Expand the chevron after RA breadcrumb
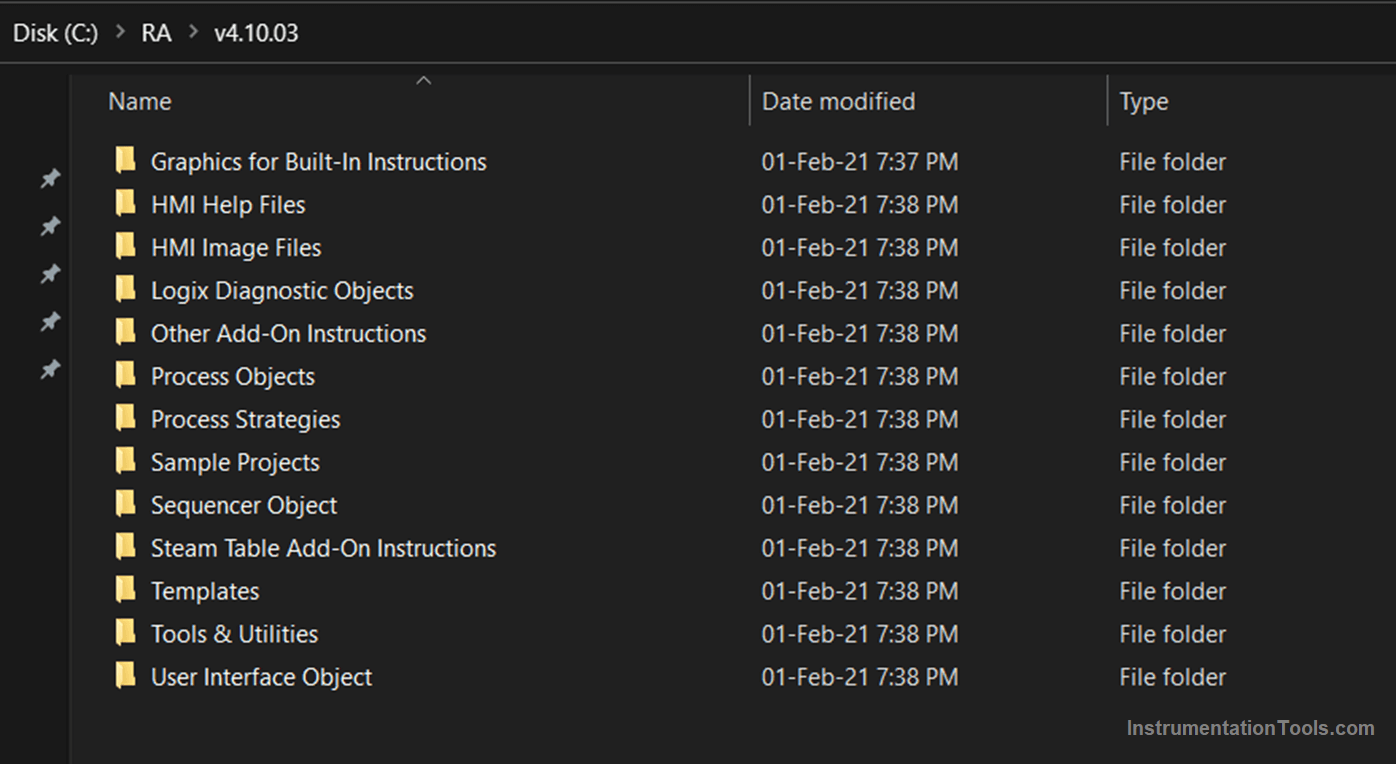The height and width of the screenshot is (764, 1396). 193,33
